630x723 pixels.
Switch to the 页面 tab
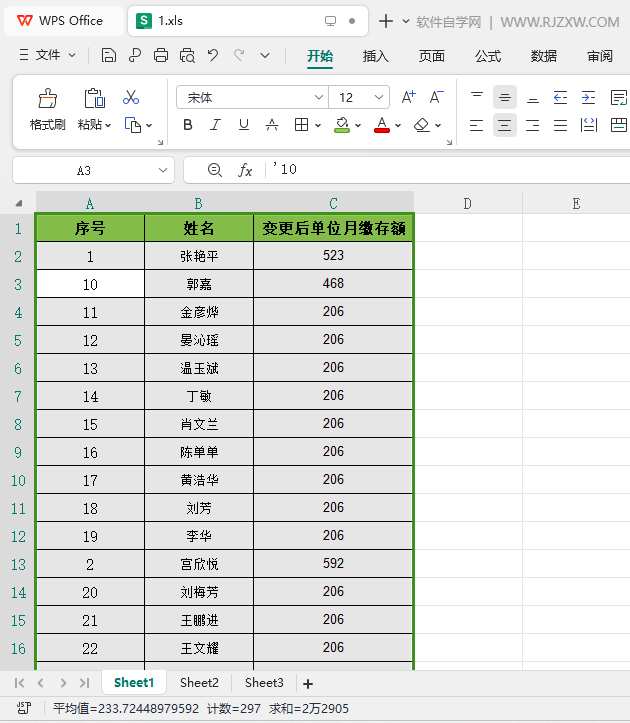(432, 56)
